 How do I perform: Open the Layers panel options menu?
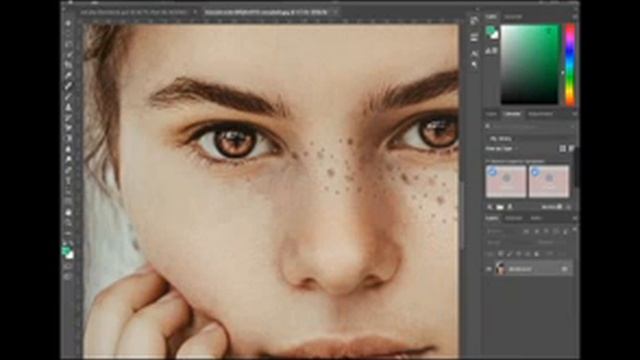coord(575,219)
